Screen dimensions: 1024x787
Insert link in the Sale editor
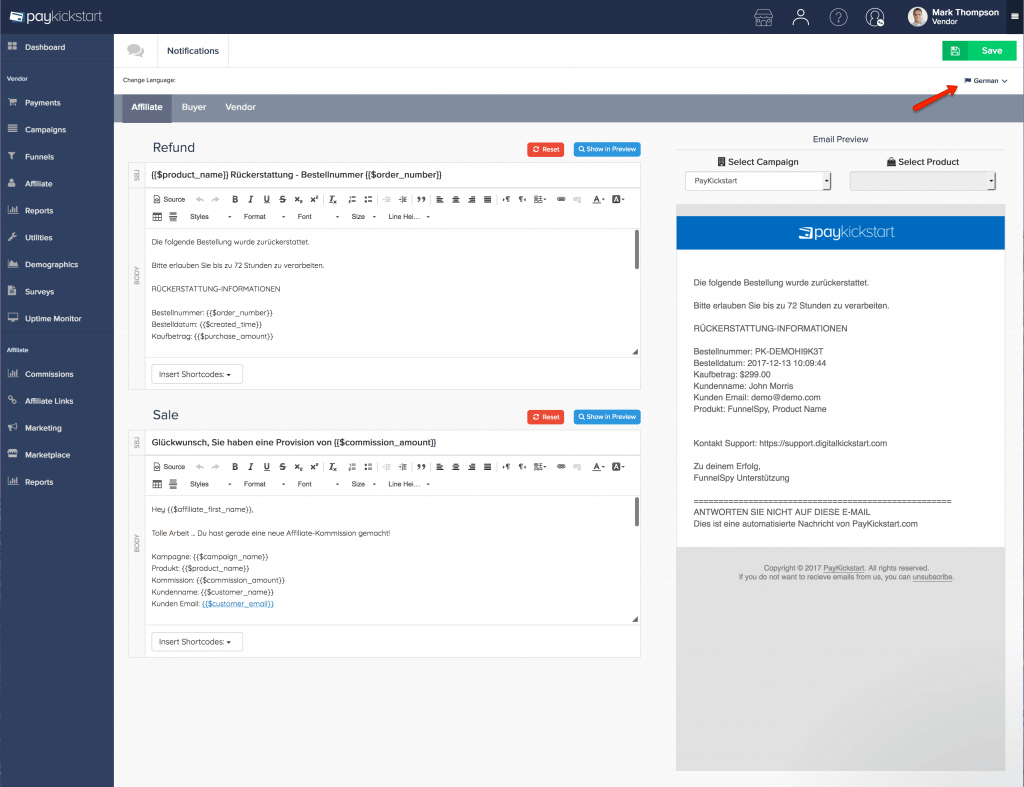point(561,467)
